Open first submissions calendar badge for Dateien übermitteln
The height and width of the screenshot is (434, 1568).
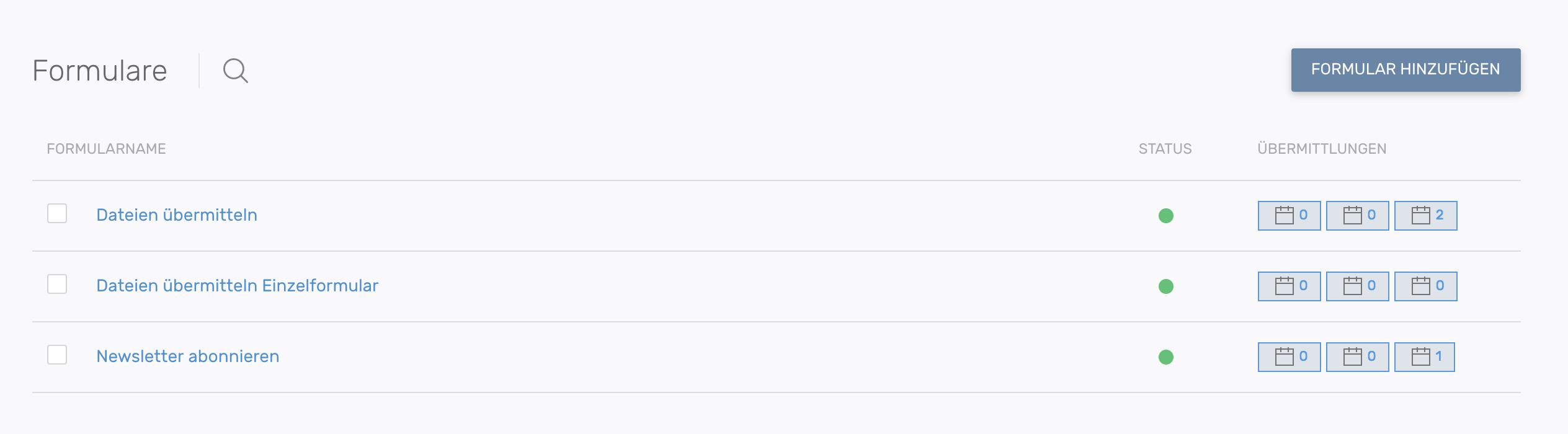pos(1289,216)
